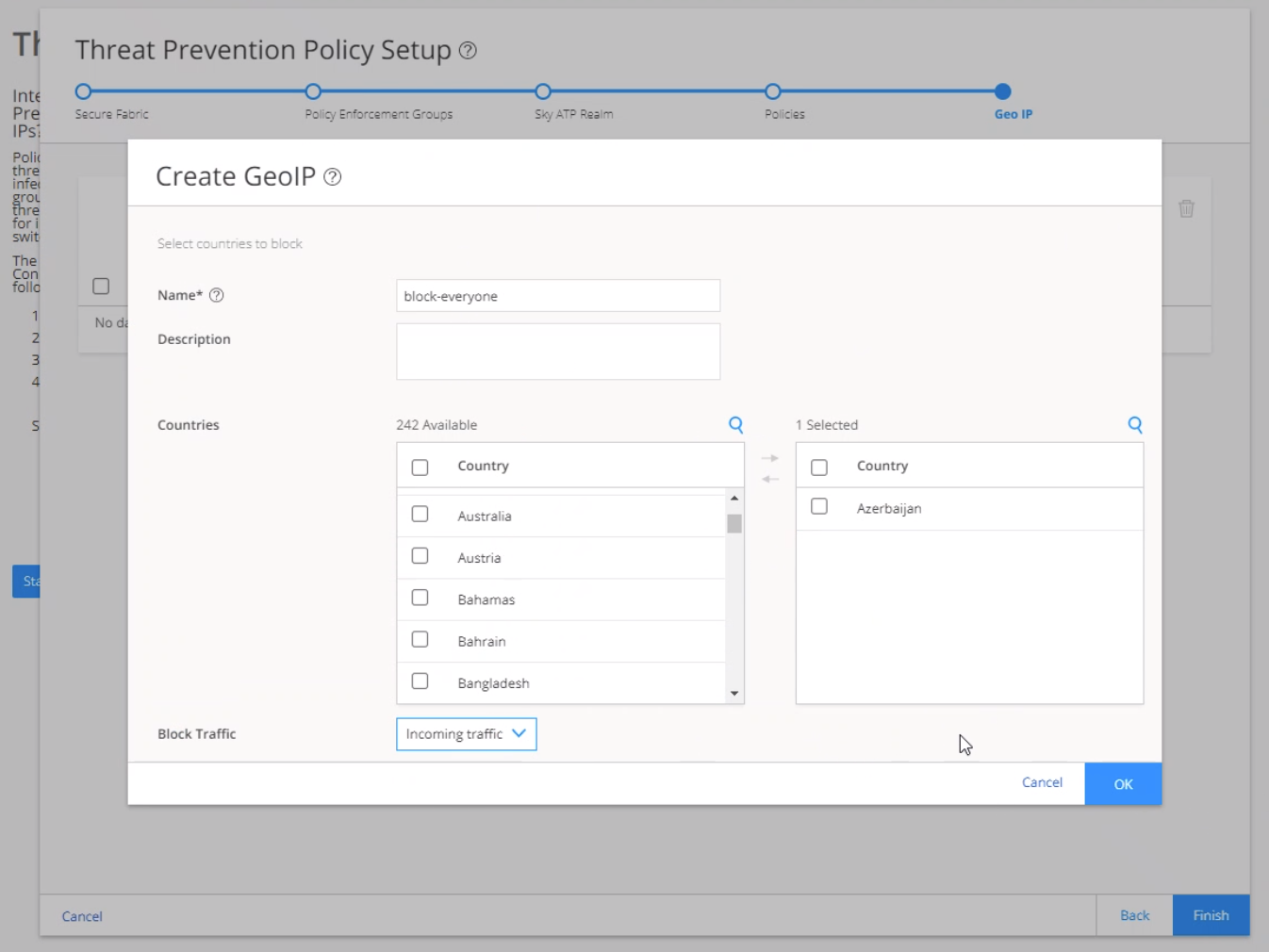Viewport: 1269px width, 952px height.
Task: Select the Bangladesh checkbox
Action: [x=420, y=681]
